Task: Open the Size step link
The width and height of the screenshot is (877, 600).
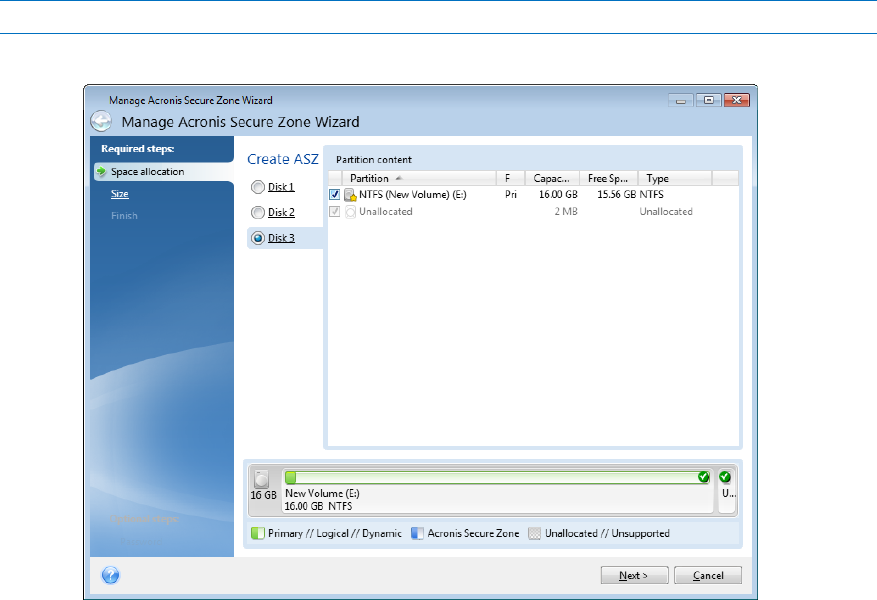Action: coord(120,193)
